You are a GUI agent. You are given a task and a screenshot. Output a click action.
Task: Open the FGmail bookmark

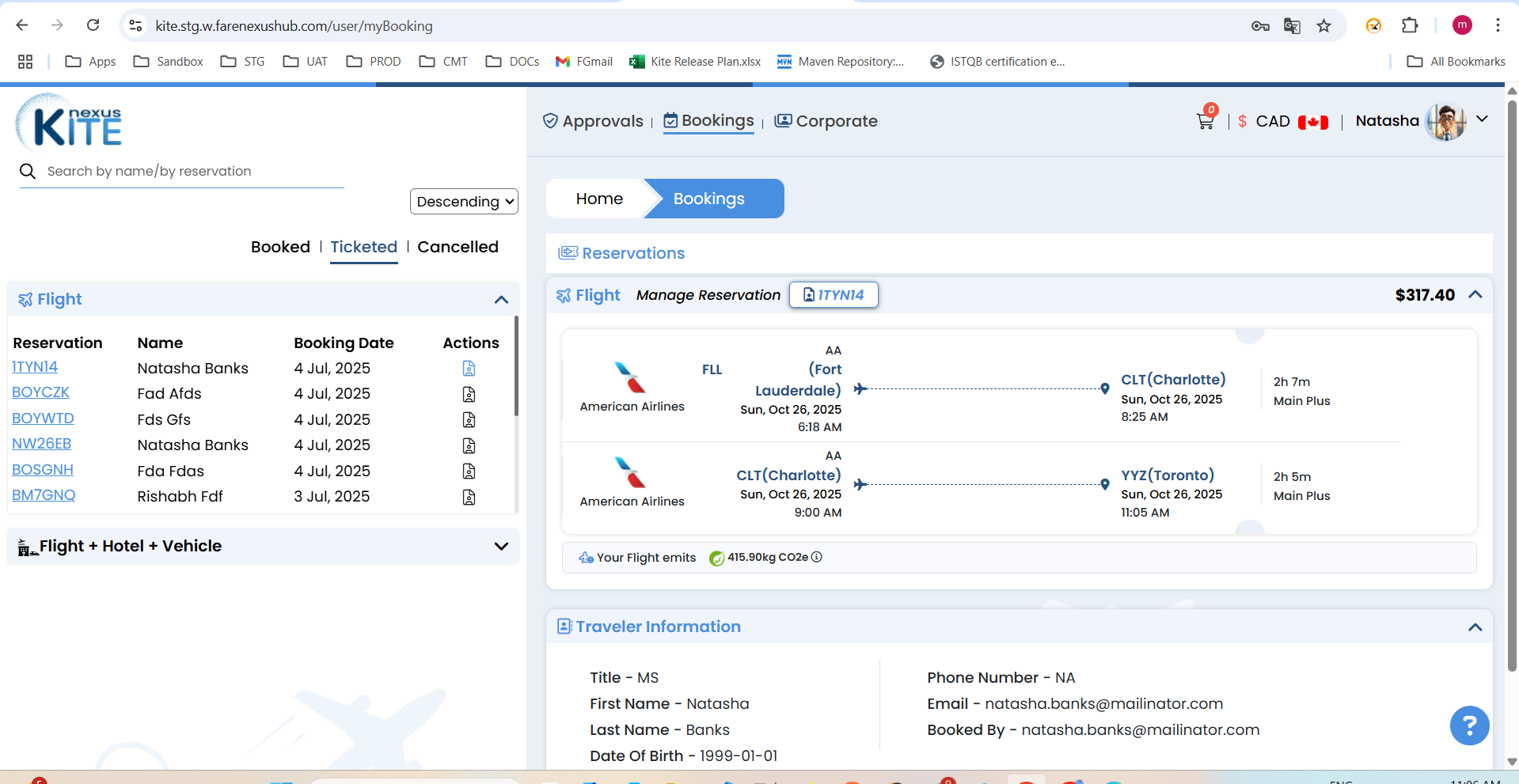pos(584,62)
